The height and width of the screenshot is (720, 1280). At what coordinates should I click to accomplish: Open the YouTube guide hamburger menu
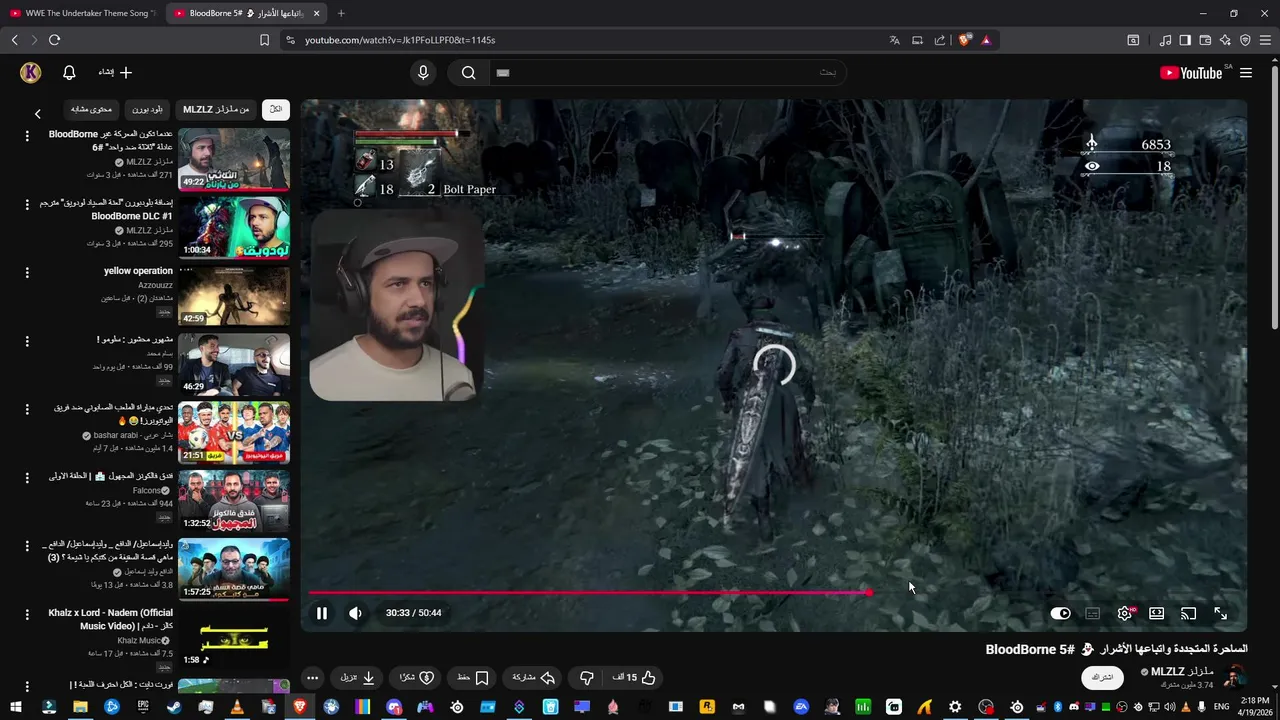click(1246, 73)
